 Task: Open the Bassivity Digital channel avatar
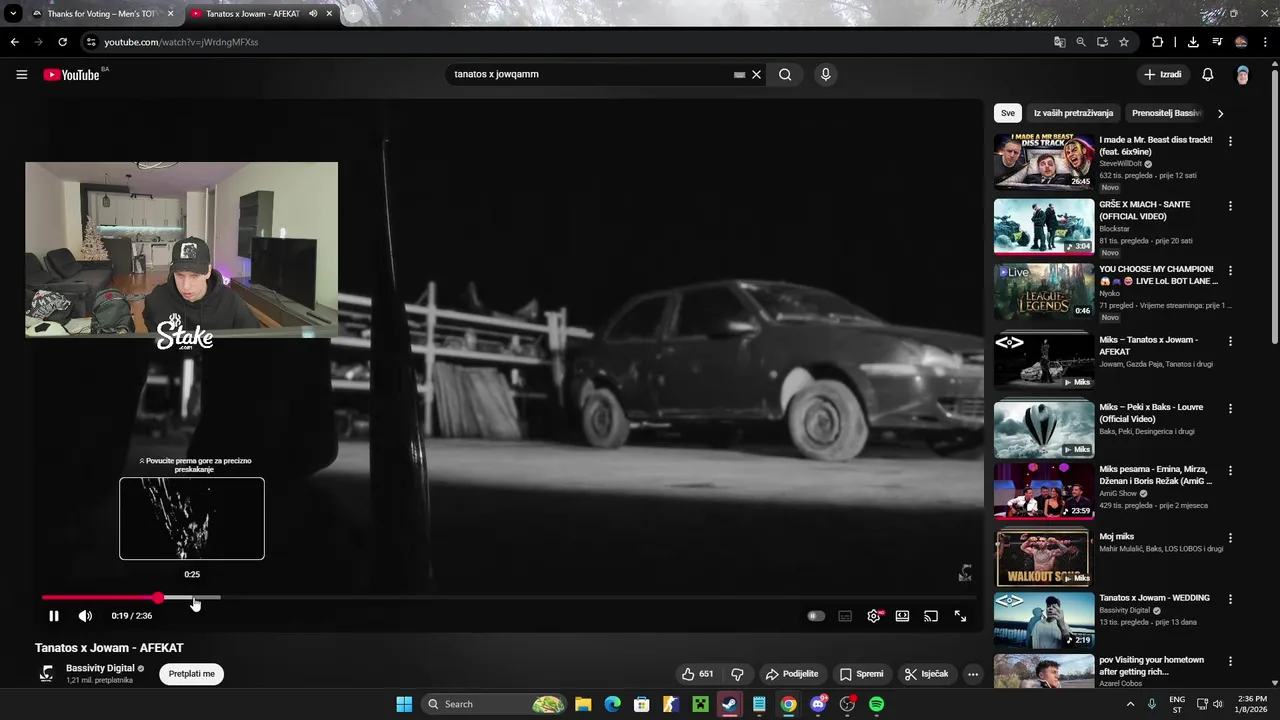46,674
